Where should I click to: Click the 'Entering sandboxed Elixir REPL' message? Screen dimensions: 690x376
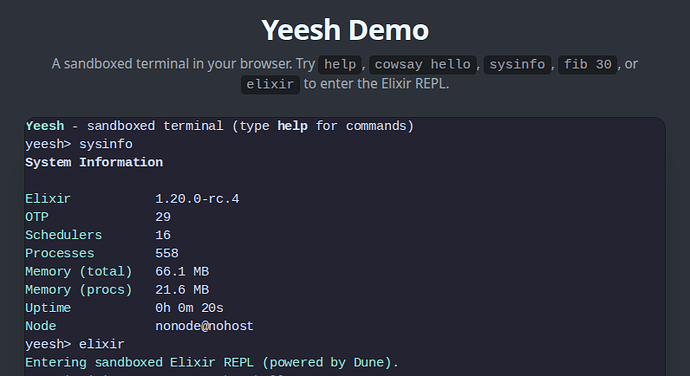pos(212,362)
